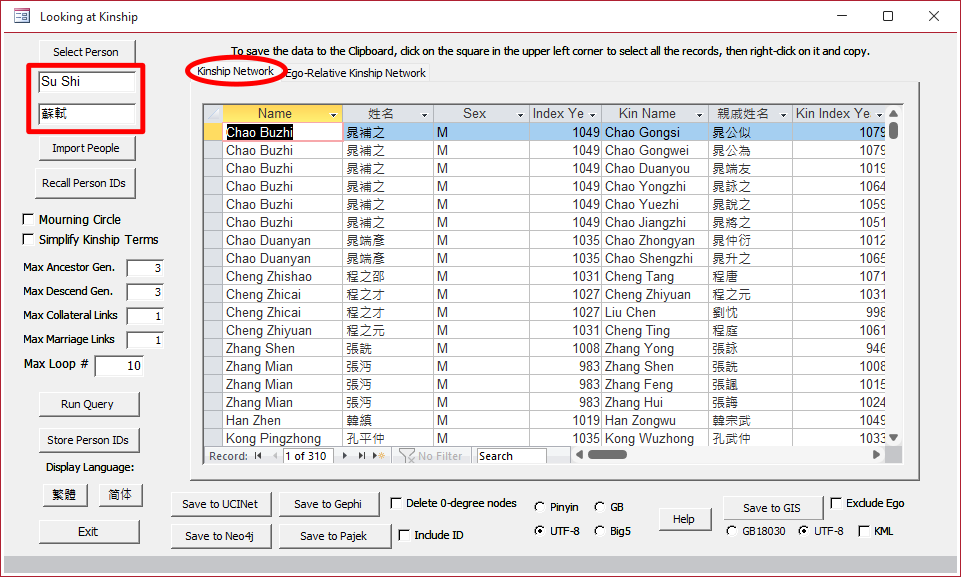Click select-all square at grid corner

tap(213, 114)
